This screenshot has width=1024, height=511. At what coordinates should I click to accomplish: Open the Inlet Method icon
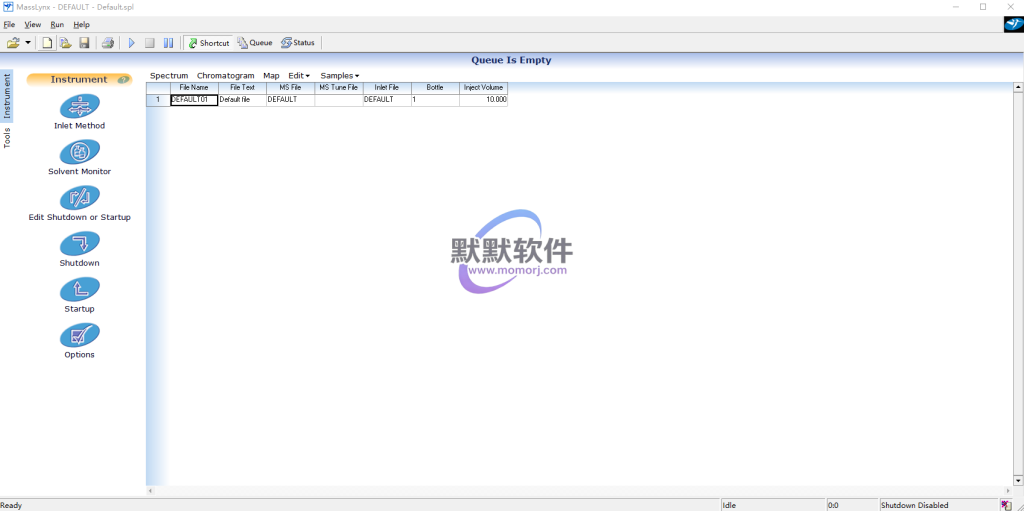click(x=79, y=106)
